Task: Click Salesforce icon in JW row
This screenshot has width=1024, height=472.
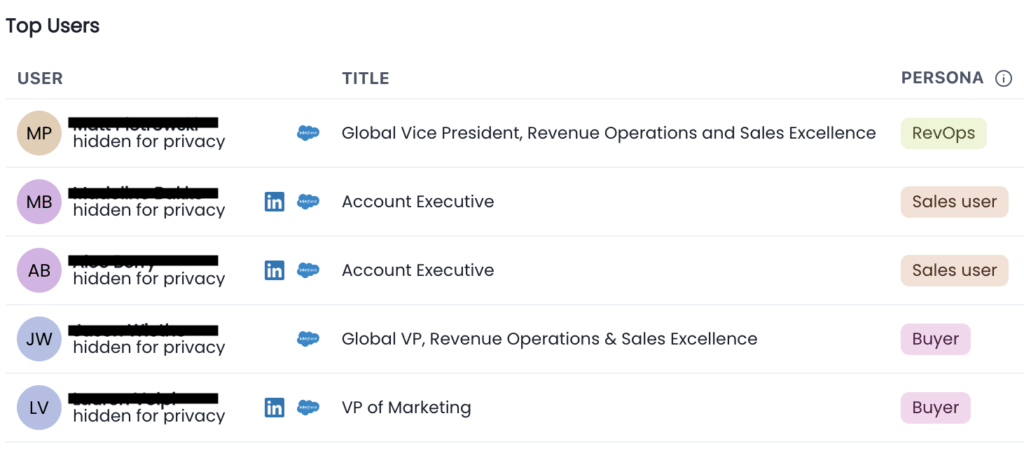Action: 308,339
